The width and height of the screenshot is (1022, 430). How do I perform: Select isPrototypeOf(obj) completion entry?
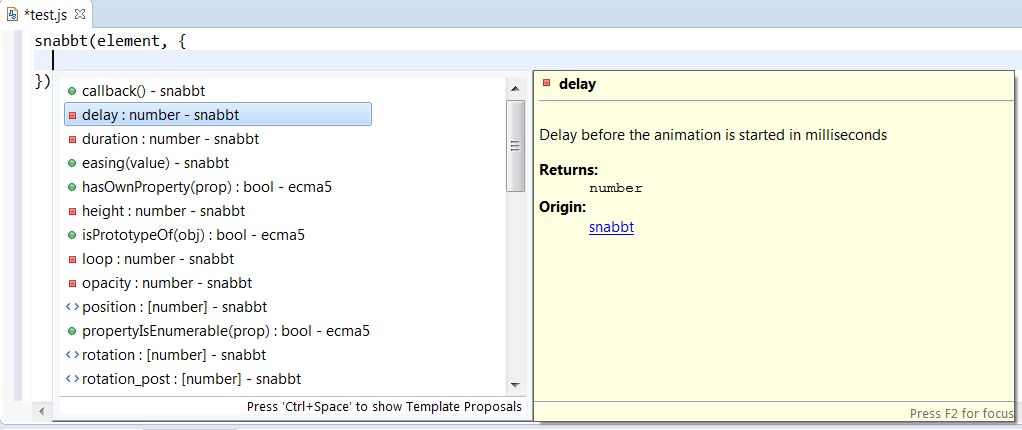point(193,235)
